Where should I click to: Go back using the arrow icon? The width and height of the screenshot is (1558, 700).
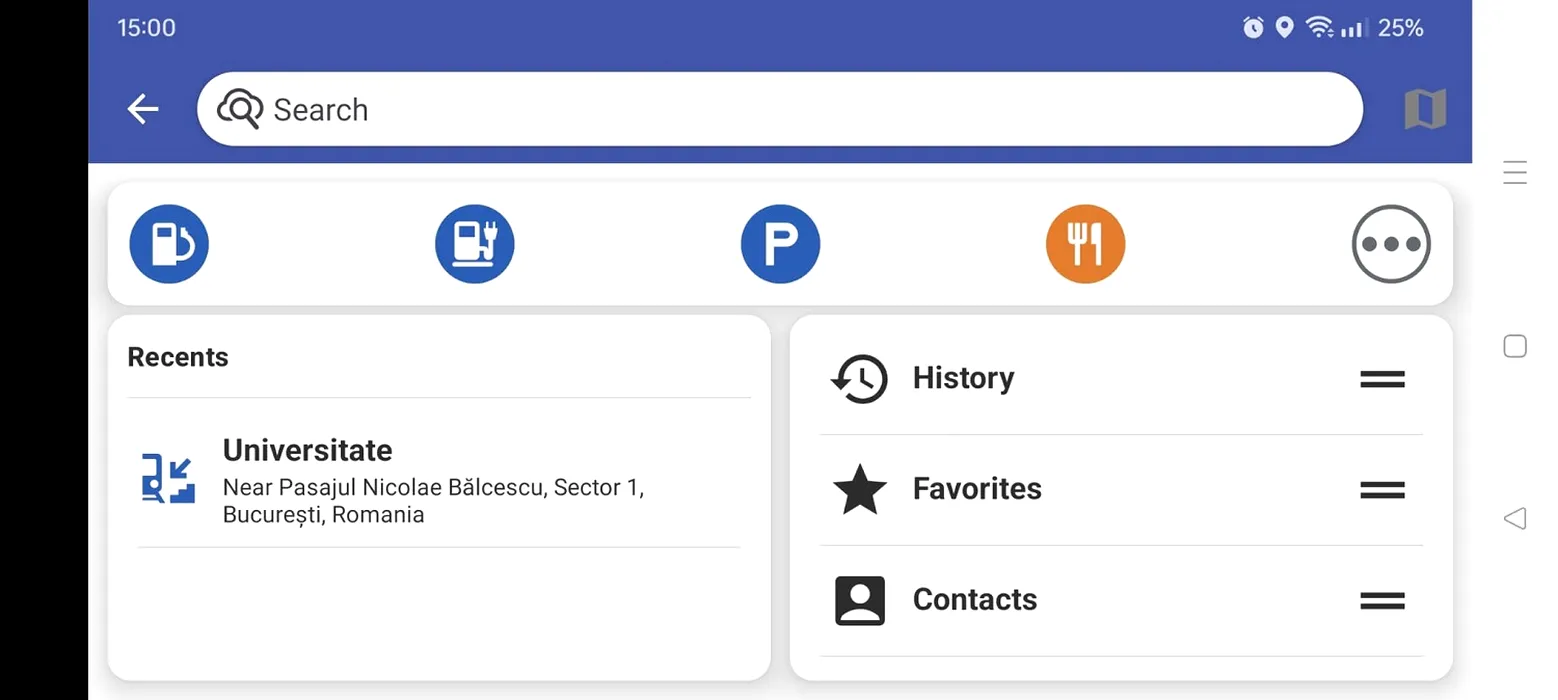[143, 109]
